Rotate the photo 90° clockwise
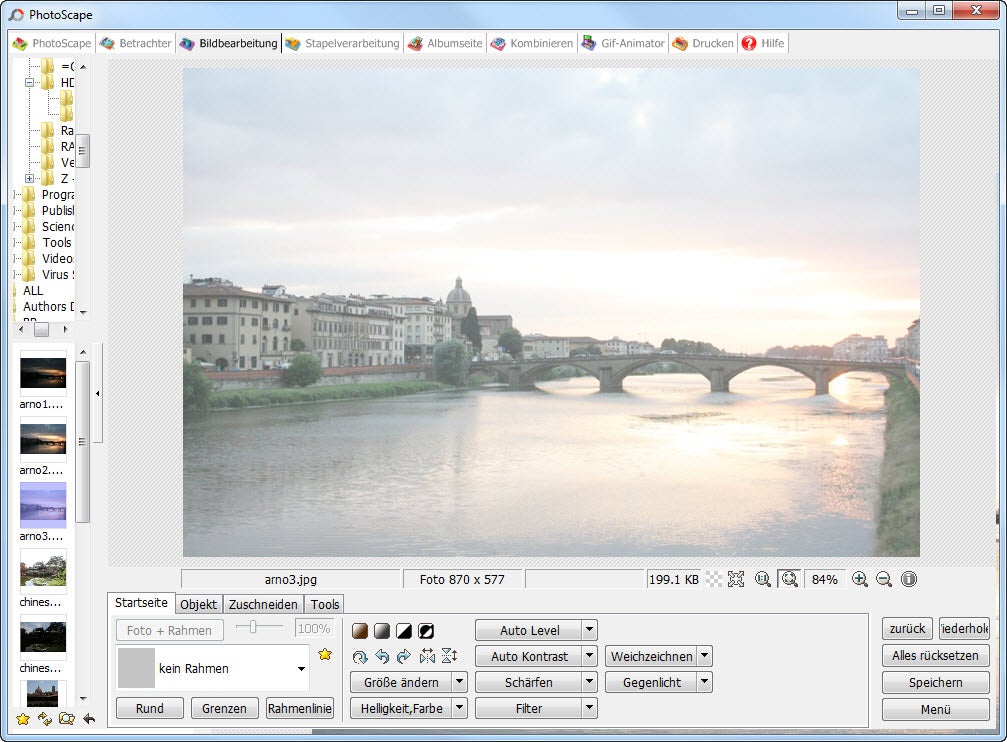 403,657
